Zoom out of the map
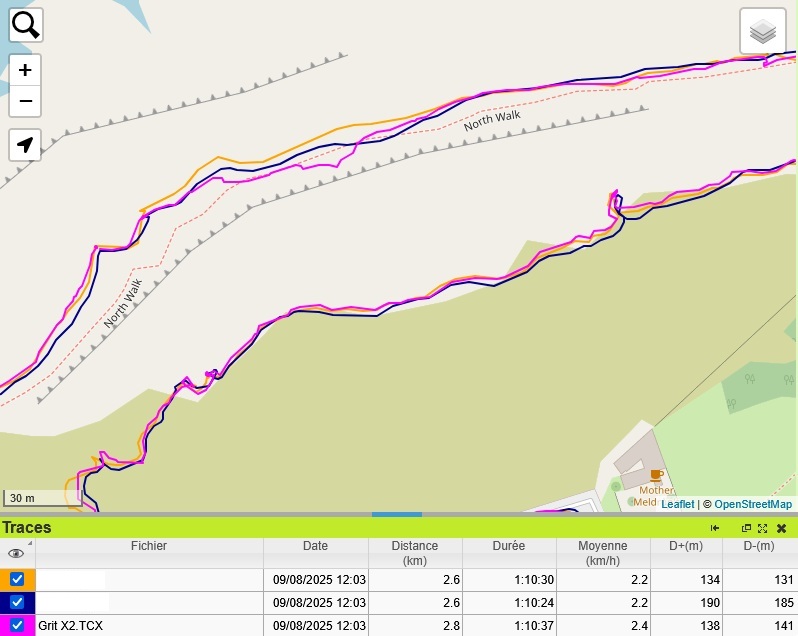The height and width of the screenshot is (636, 798). pyautogui.click(x=25, y=101)
